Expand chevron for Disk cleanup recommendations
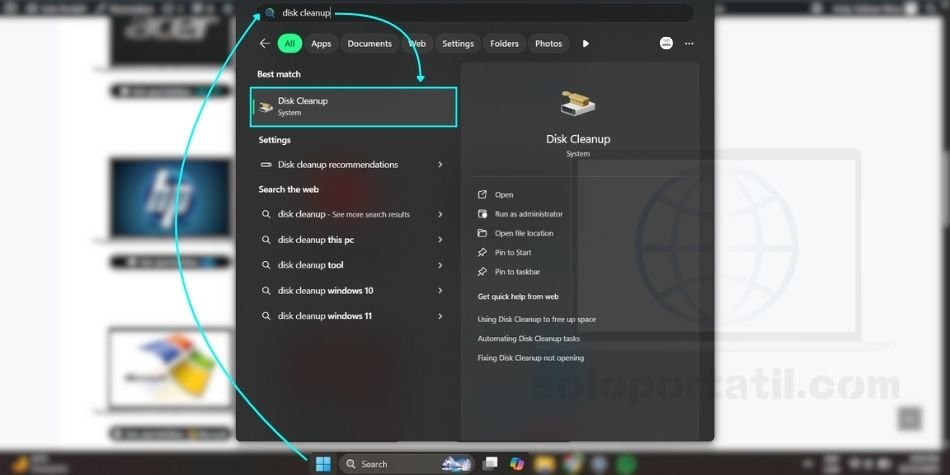This screenshot has height=475, width=950. pos(440,165)
